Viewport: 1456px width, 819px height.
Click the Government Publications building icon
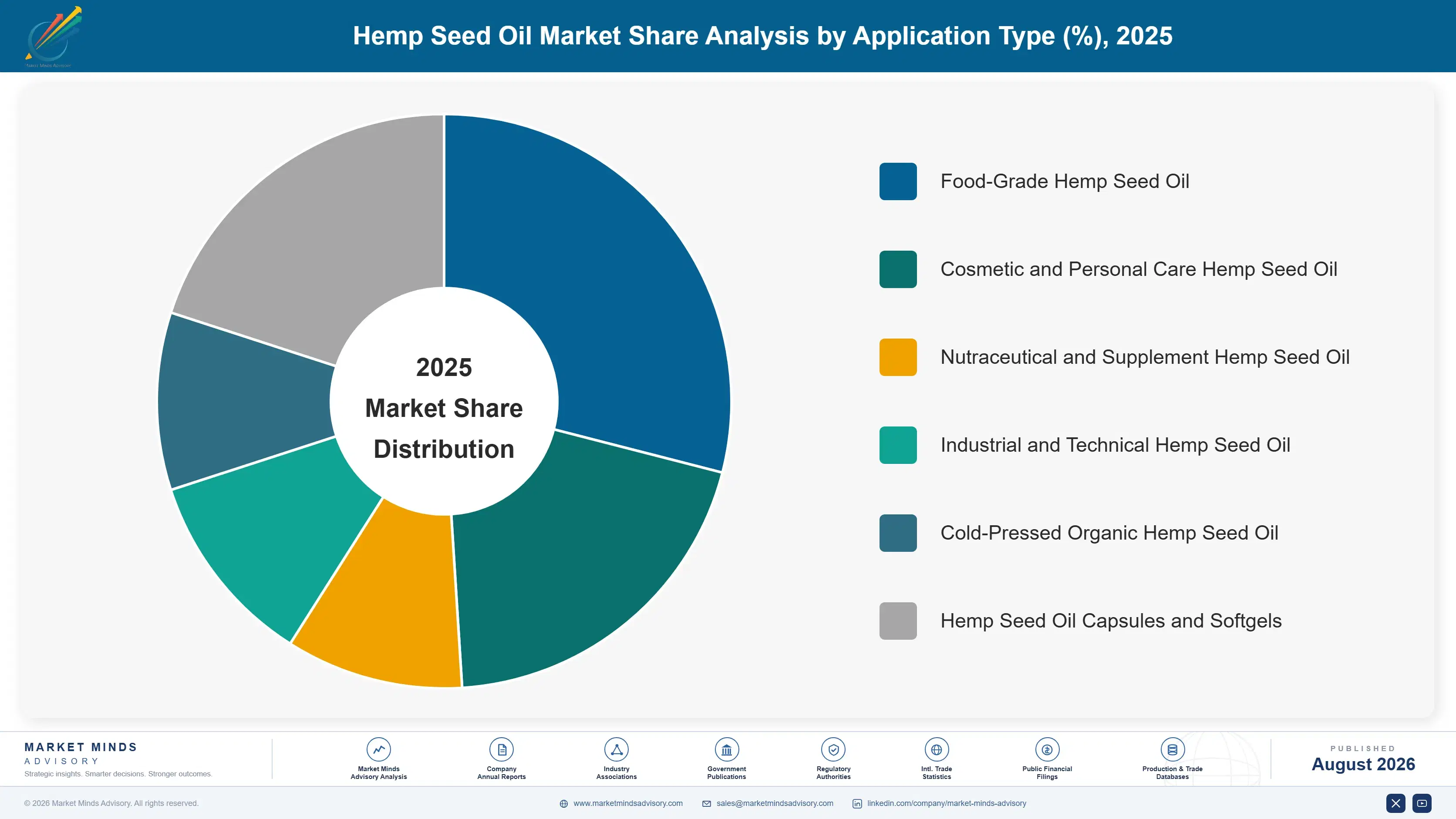(726, 749)
